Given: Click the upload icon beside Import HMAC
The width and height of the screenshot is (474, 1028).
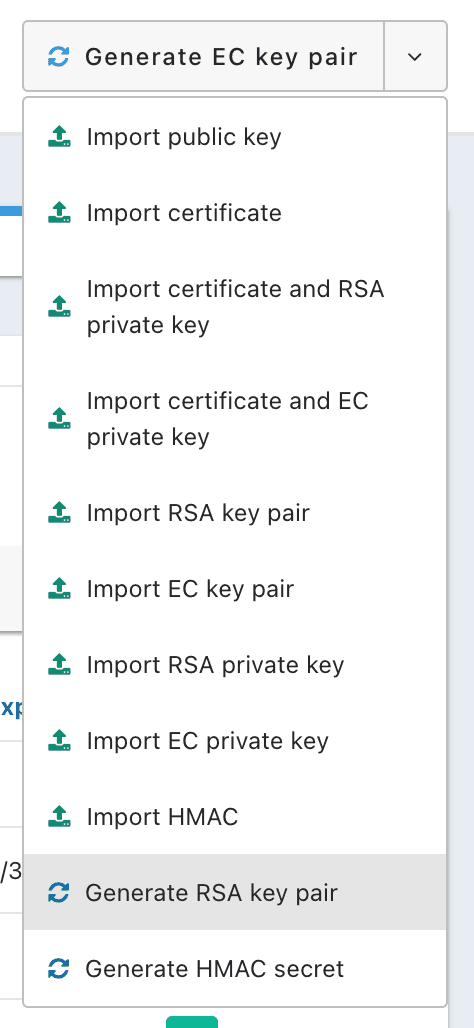Looking at the screenshot, I should 59,817.
